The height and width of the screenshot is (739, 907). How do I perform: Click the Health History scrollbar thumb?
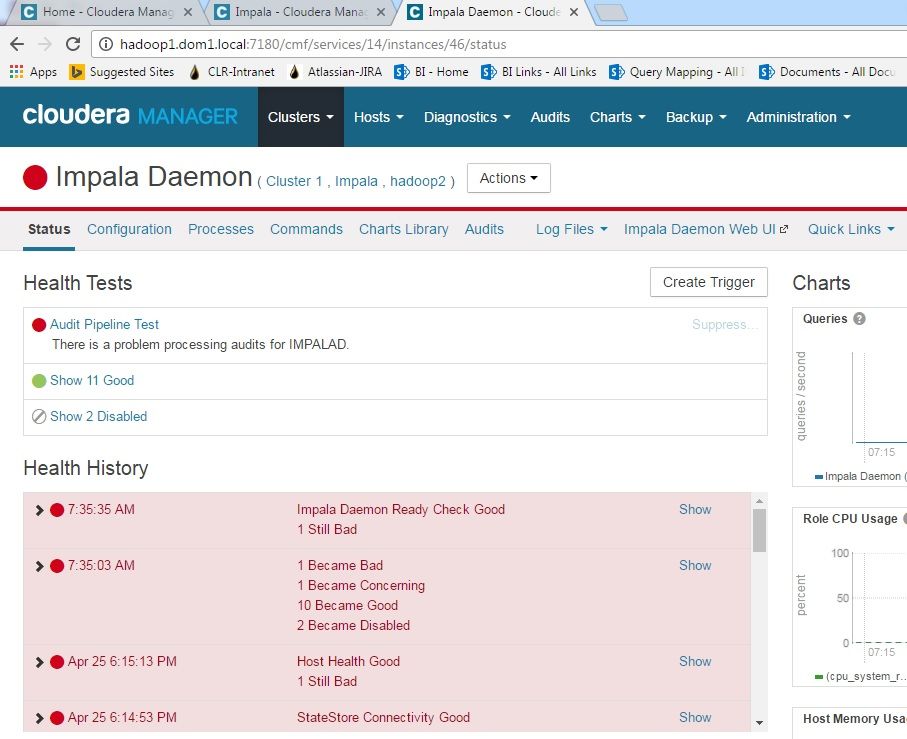click(759, 530)
